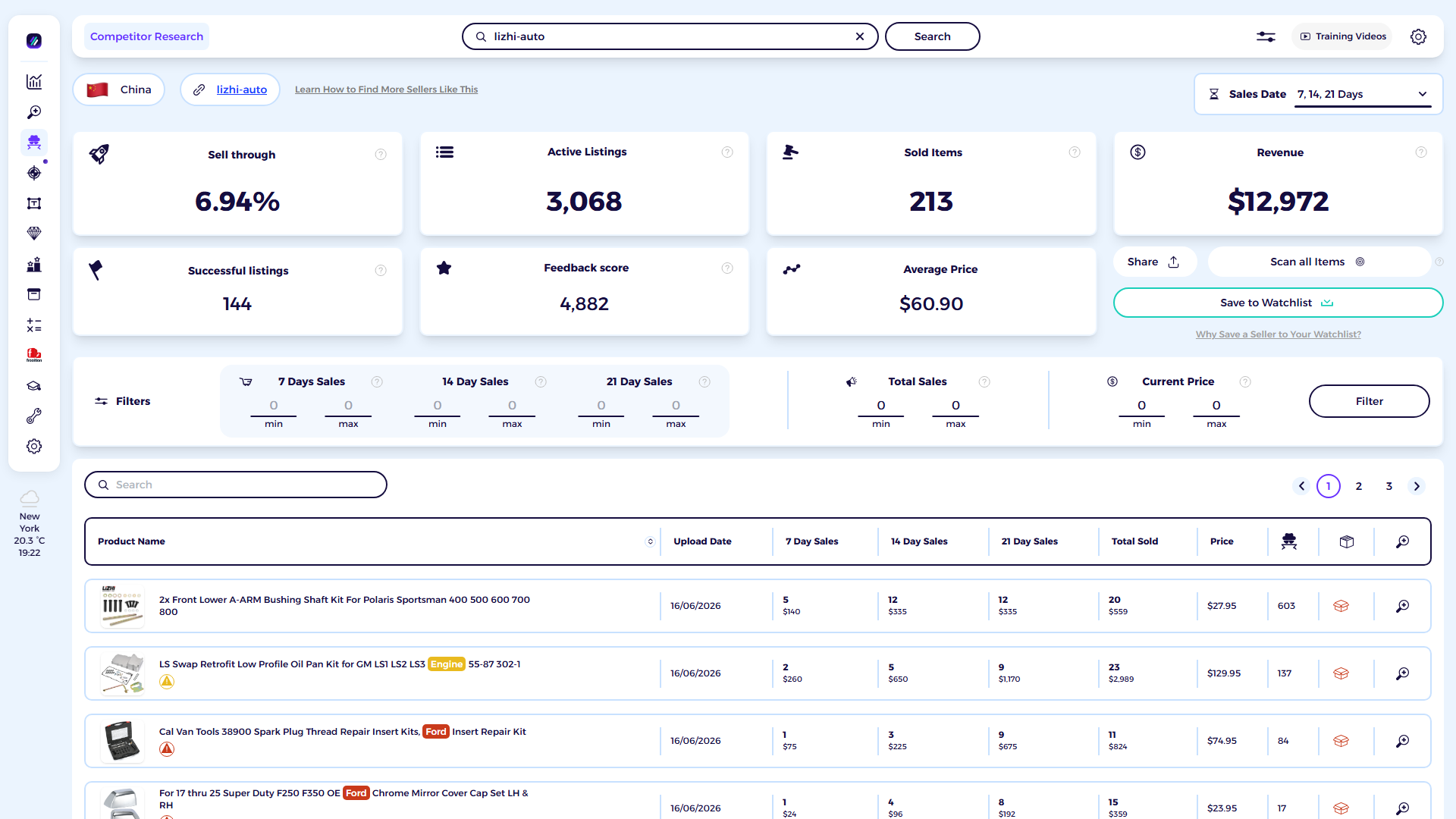
Task: Open Why Save a Seller to Watchlist link
Action: [x=1278, y=334]
